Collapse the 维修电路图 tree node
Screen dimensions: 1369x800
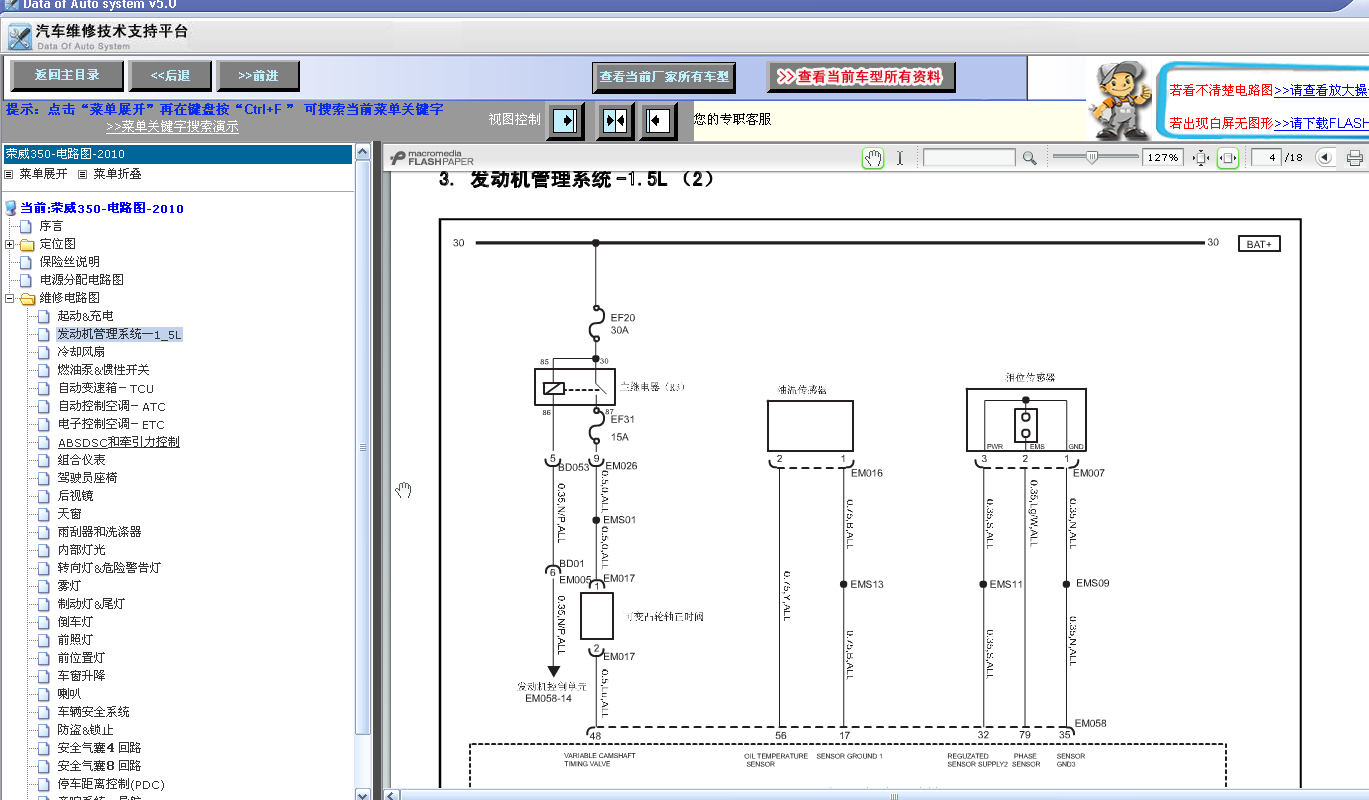[x=10, y=299]
